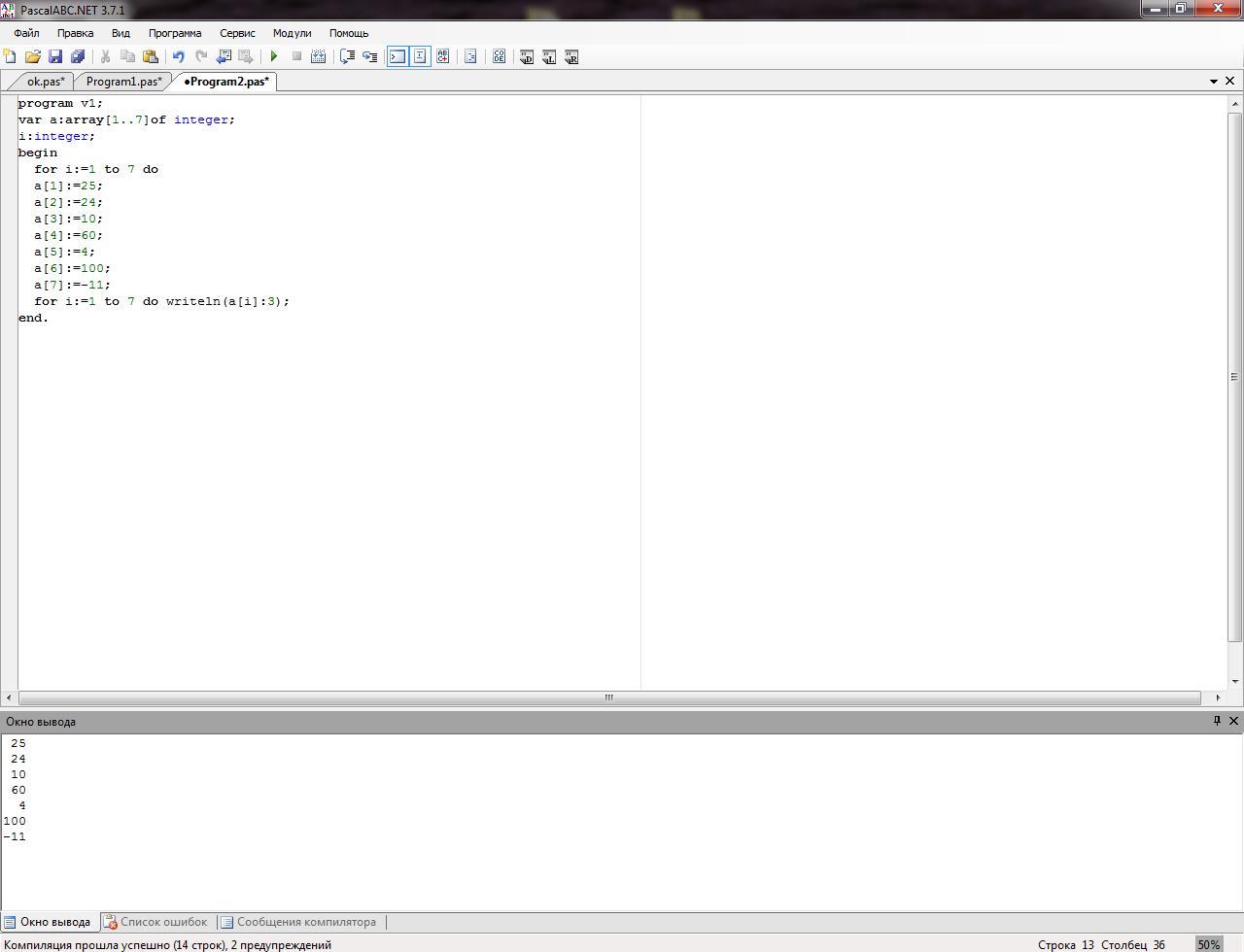Click the Save All icon

coord(78,56)
